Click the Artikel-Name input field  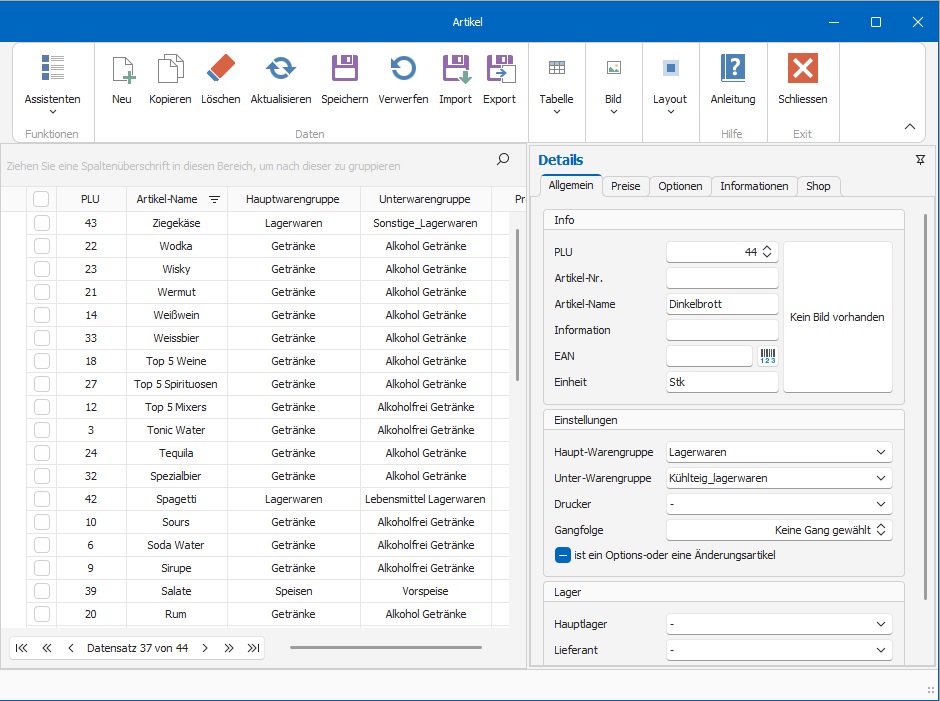721,304
